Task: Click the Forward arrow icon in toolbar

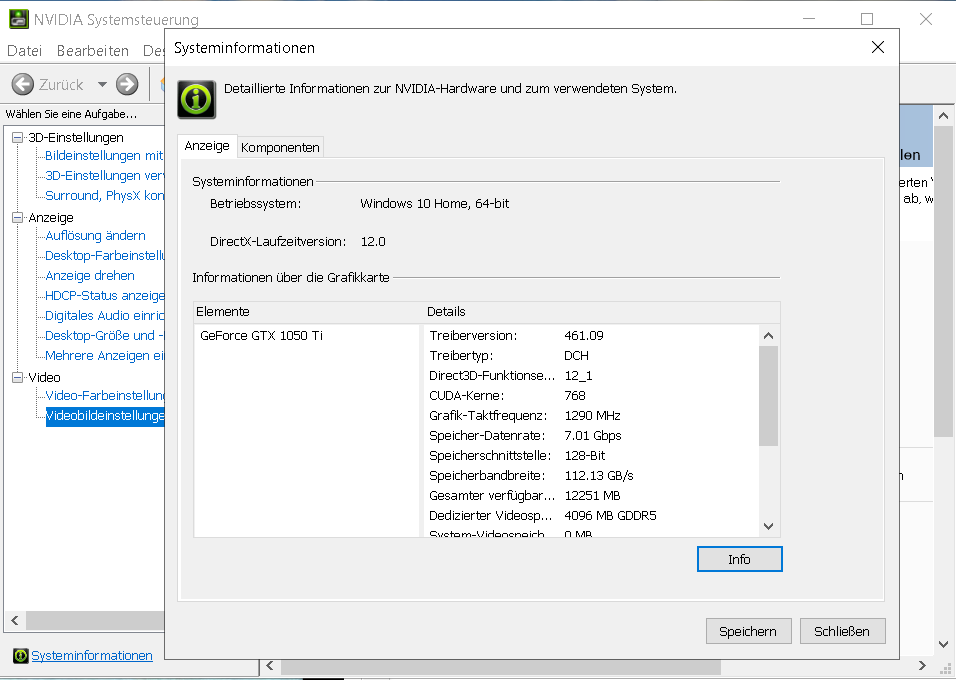Action: [x=127, y=84]
